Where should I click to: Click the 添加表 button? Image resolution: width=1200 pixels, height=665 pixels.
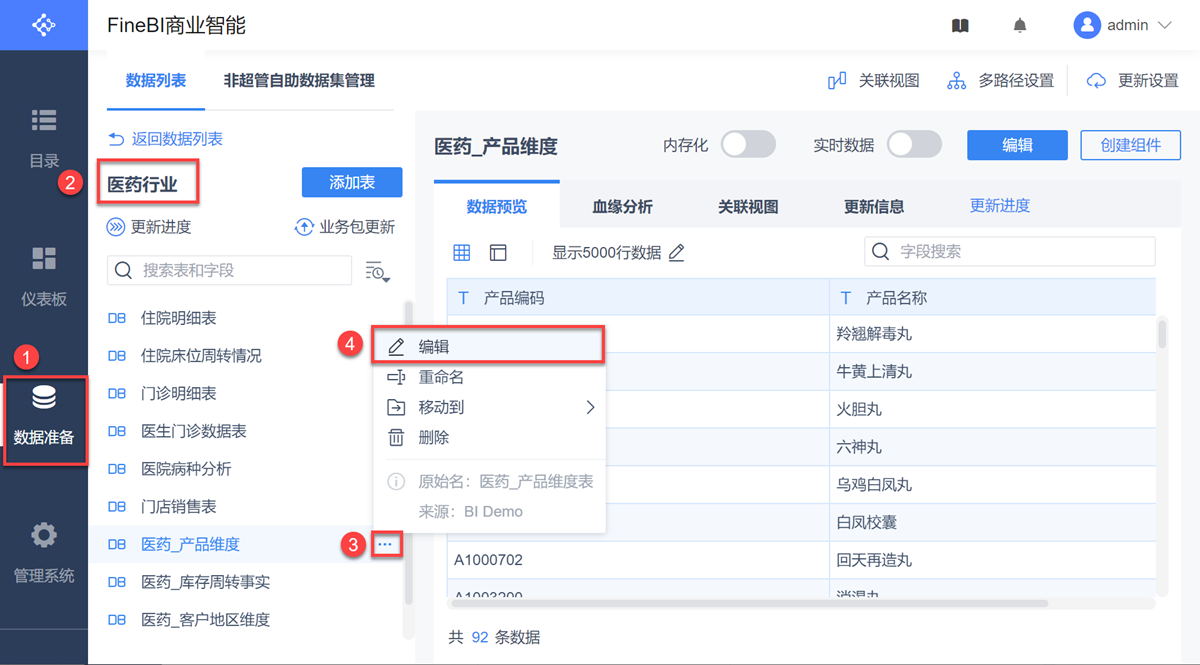(352, 183)
